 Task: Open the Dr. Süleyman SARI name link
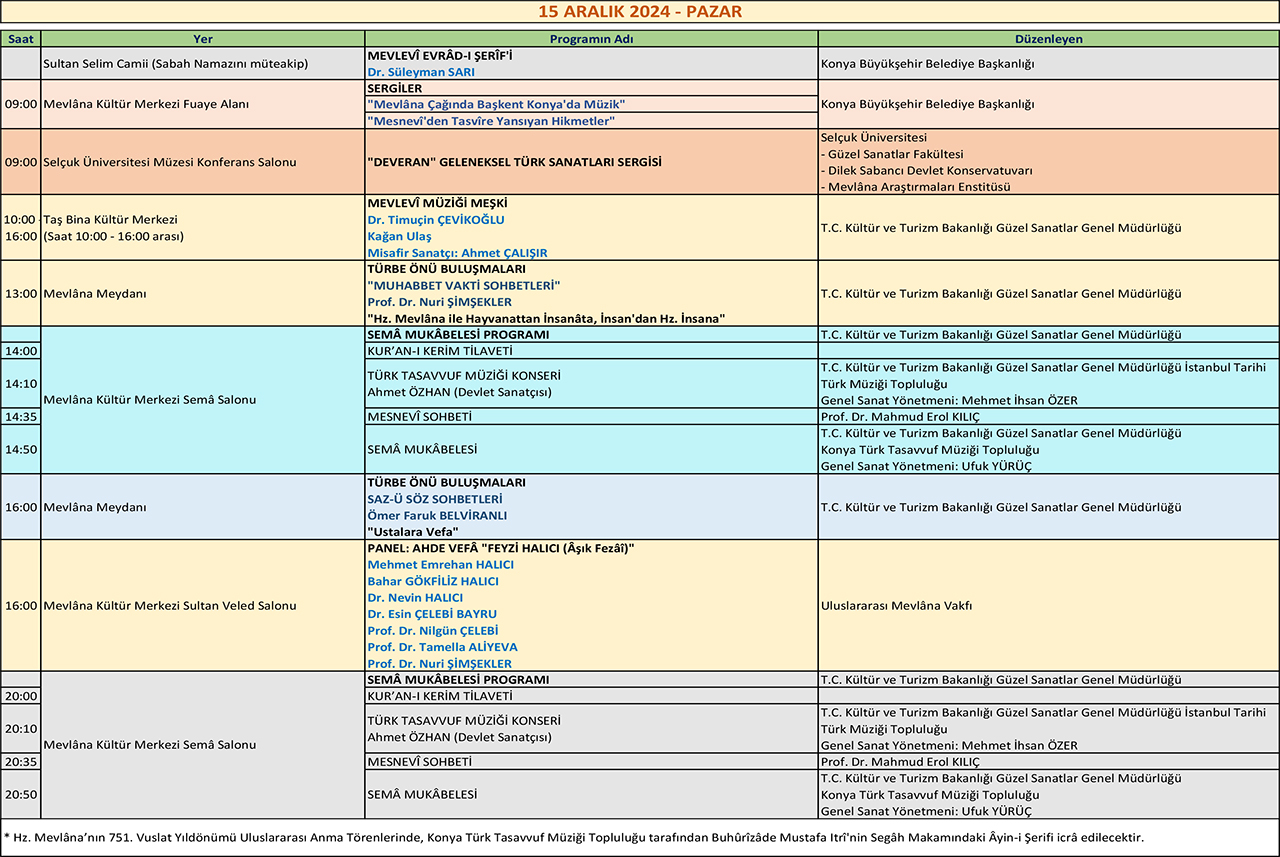[x=421, y=72]
